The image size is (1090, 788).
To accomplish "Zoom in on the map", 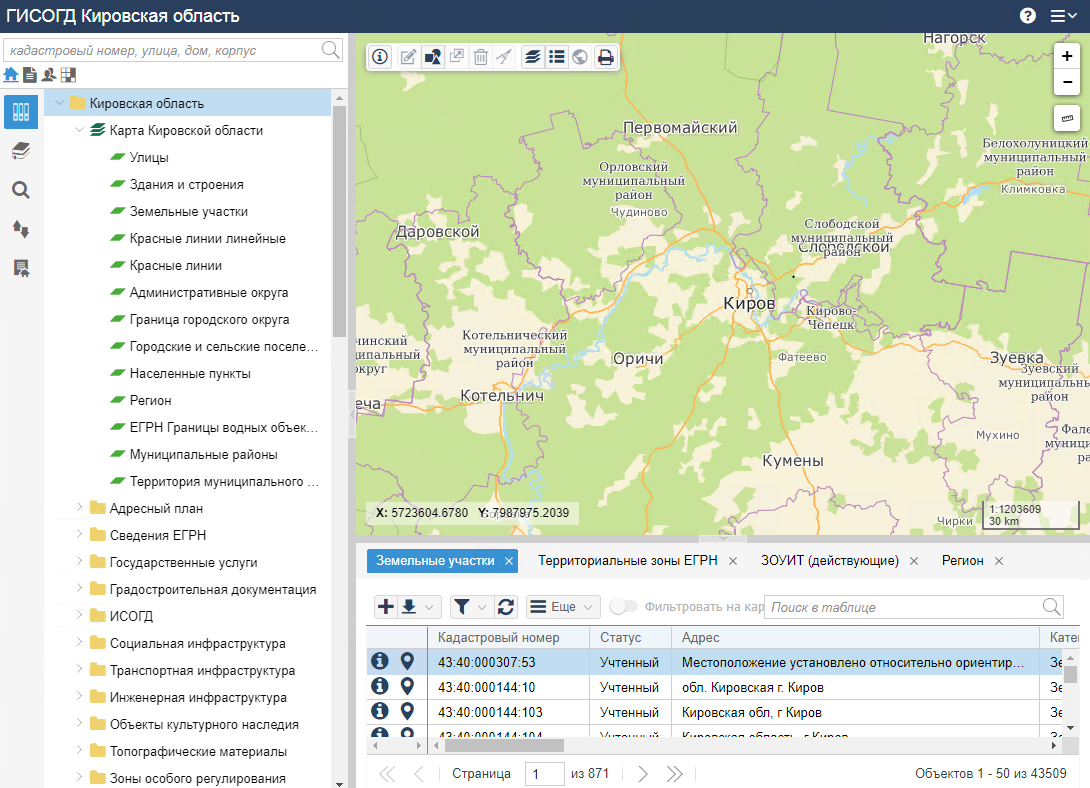I will click(x=1067, y=57).
